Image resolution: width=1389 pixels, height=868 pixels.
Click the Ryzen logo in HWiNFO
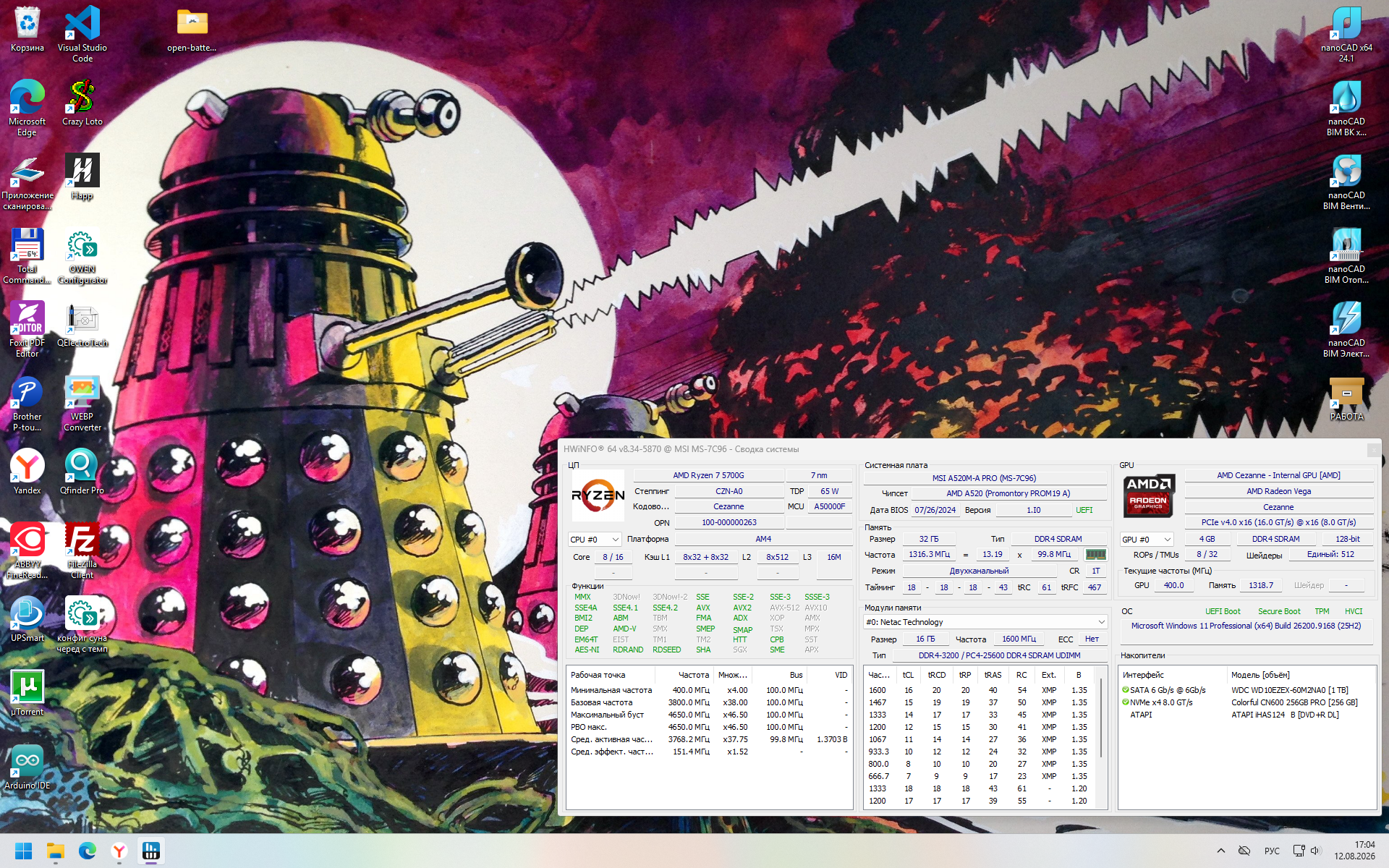(598, 495)
